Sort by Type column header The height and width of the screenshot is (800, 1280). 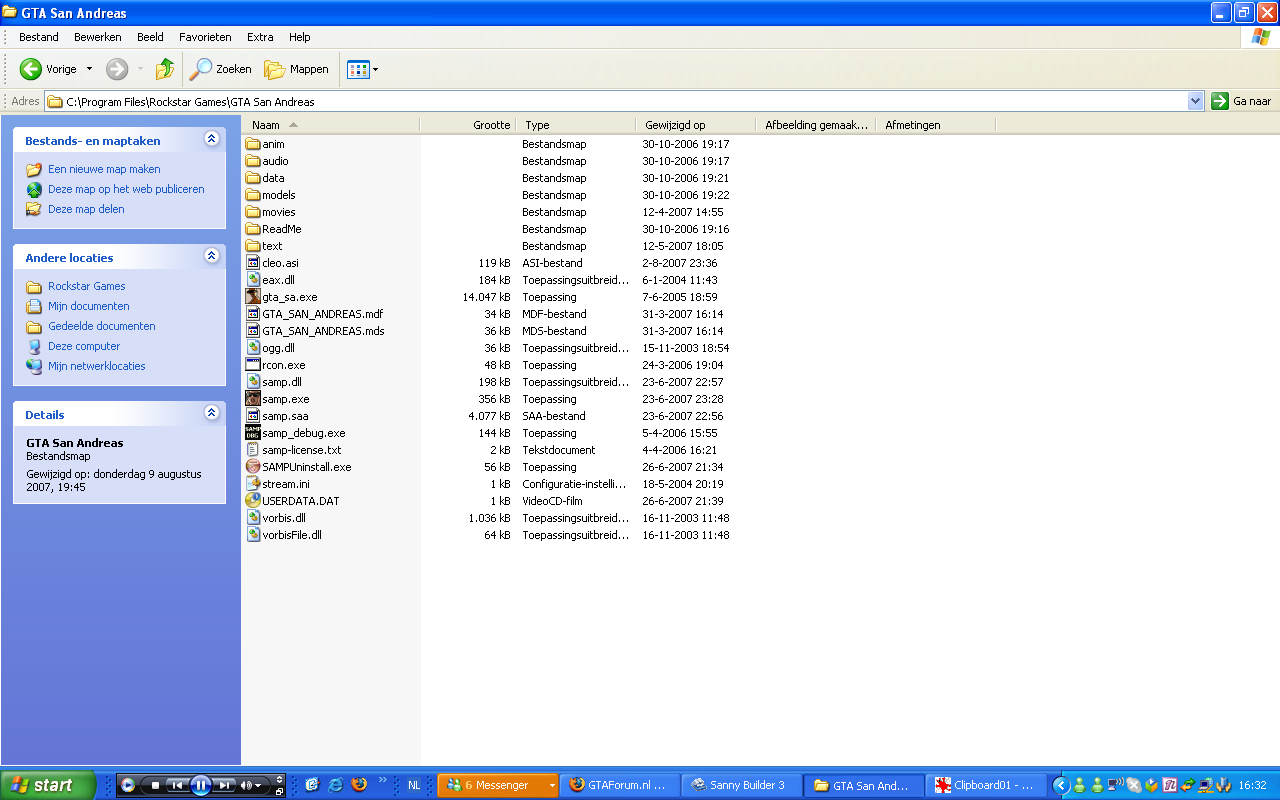(x=575, y=125)
